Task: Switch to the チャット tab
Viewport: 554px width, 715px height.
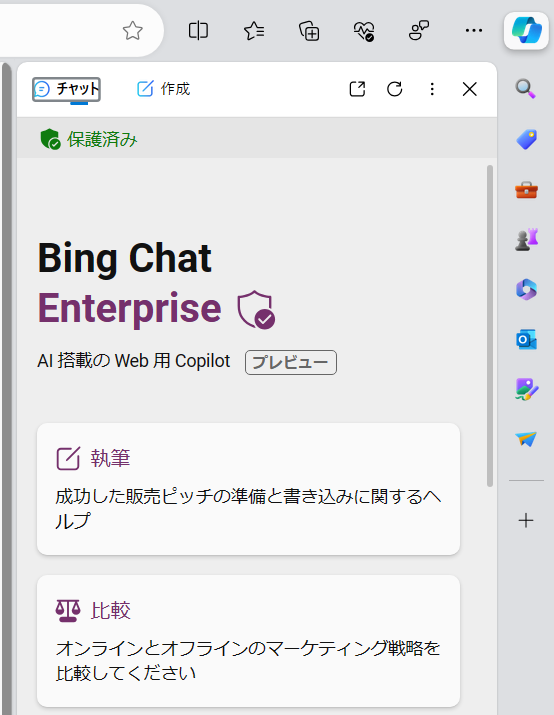Action: [67, 89]
